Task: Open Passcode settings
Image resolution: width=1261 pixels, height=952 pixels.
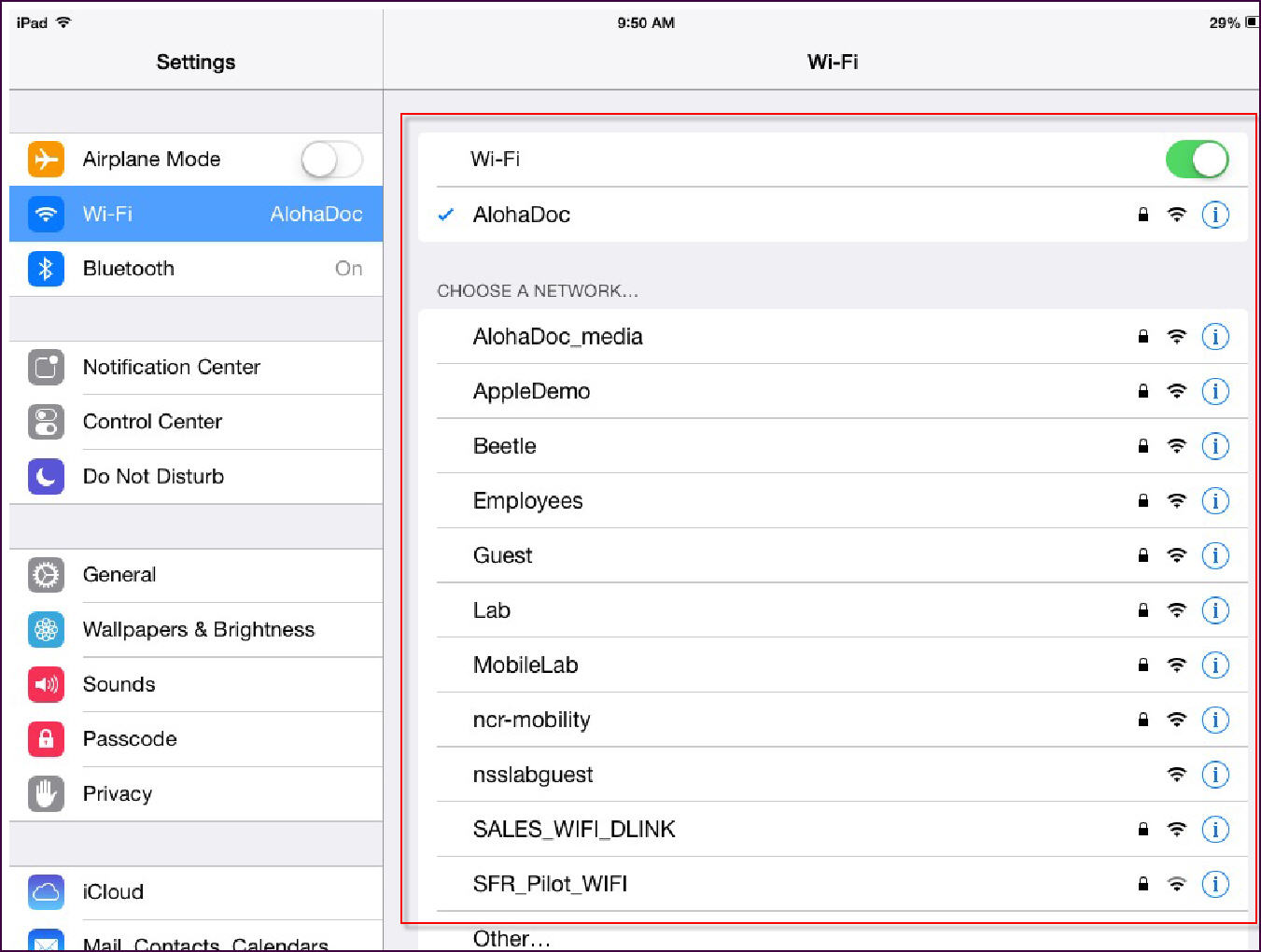Action: tap(196, 739)
